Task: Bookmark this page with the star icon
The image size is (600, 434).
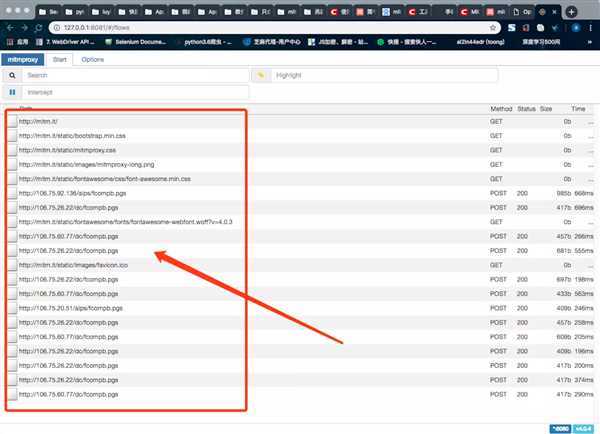Action: [492, 28]
